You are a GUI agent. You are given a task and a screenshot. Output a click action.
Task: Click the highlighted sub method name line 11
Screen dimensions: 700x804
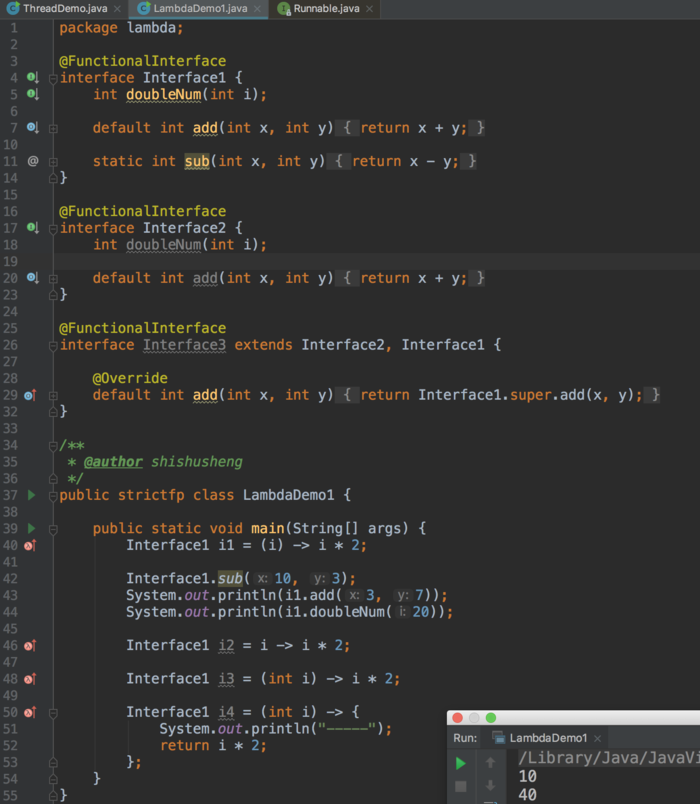[x=197, y=162]
